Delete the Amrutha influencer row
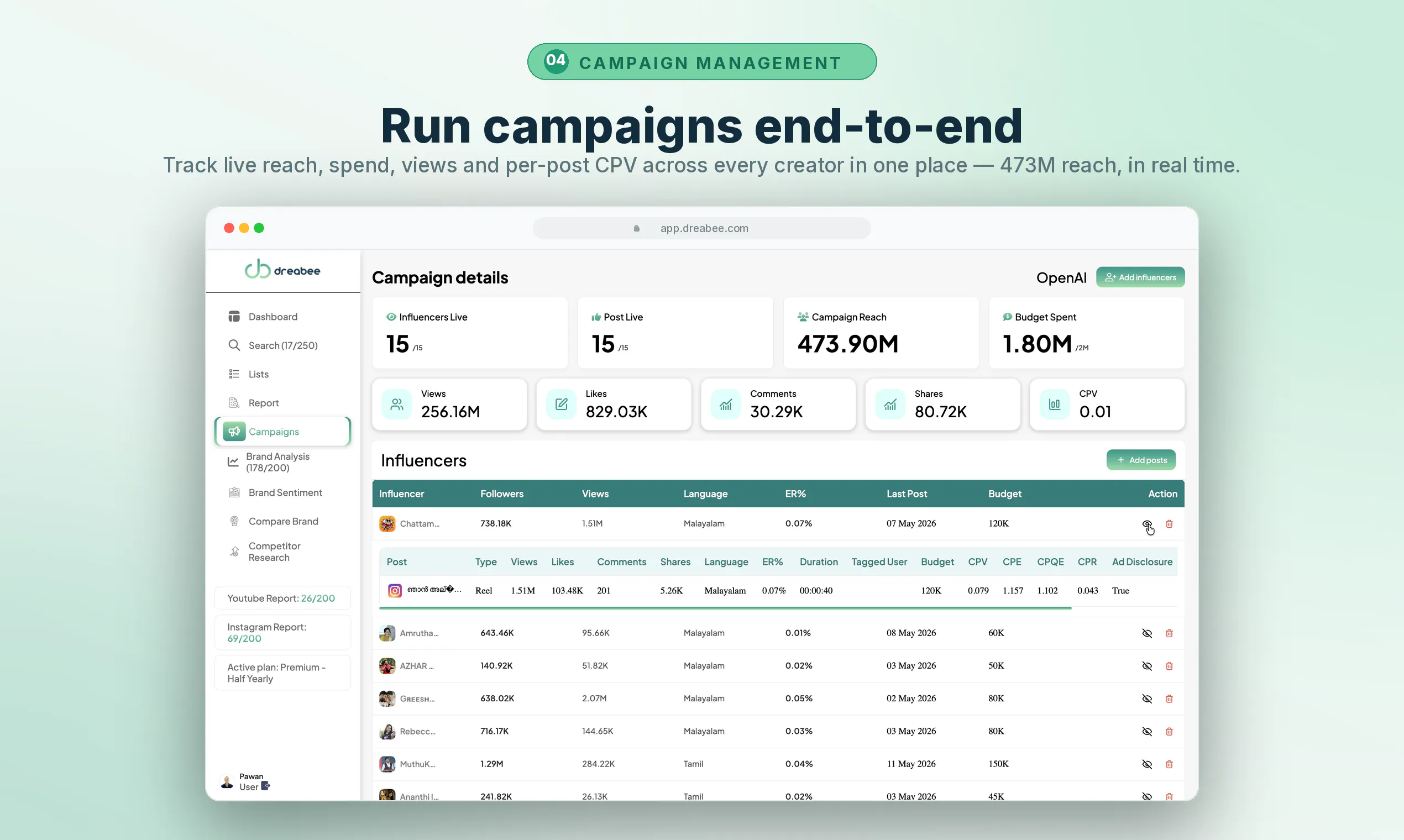 click(1169, 633)
